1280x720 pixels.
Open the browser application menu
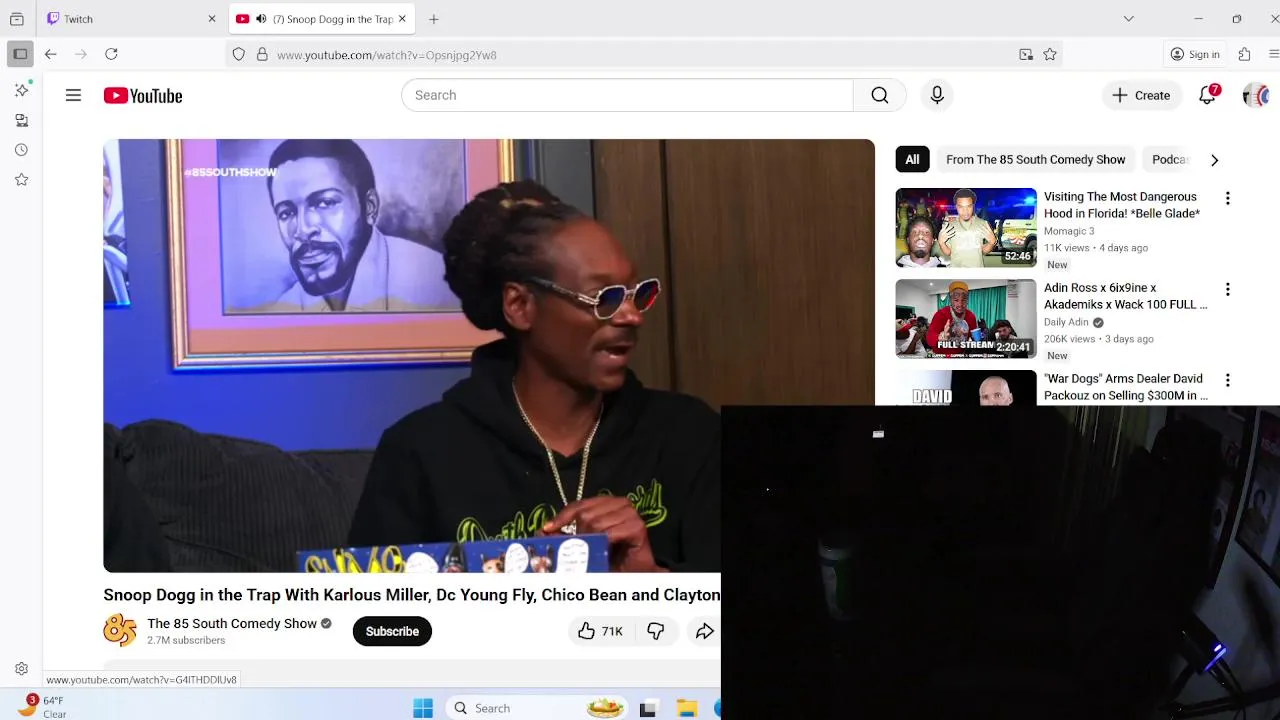[1274, 54]
